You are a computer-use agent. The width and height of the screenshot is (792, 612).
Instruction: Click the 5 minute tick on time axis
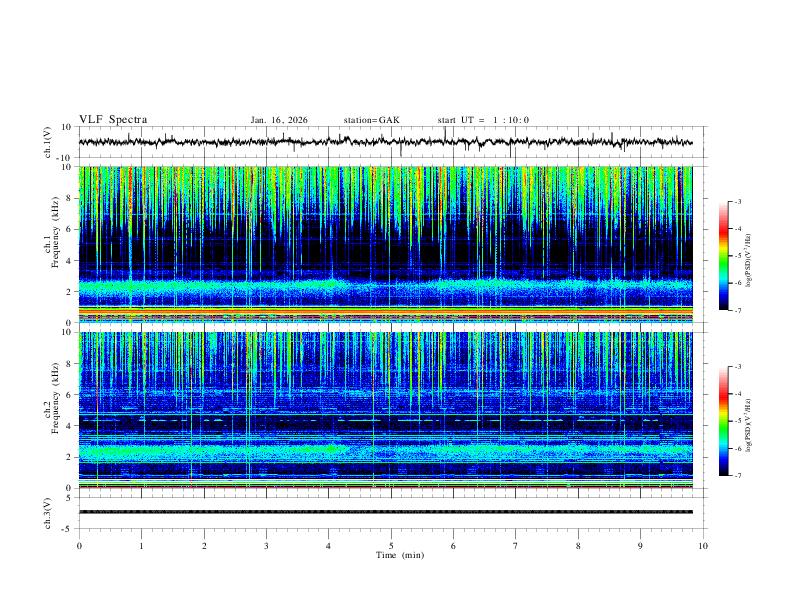[391, 546]
